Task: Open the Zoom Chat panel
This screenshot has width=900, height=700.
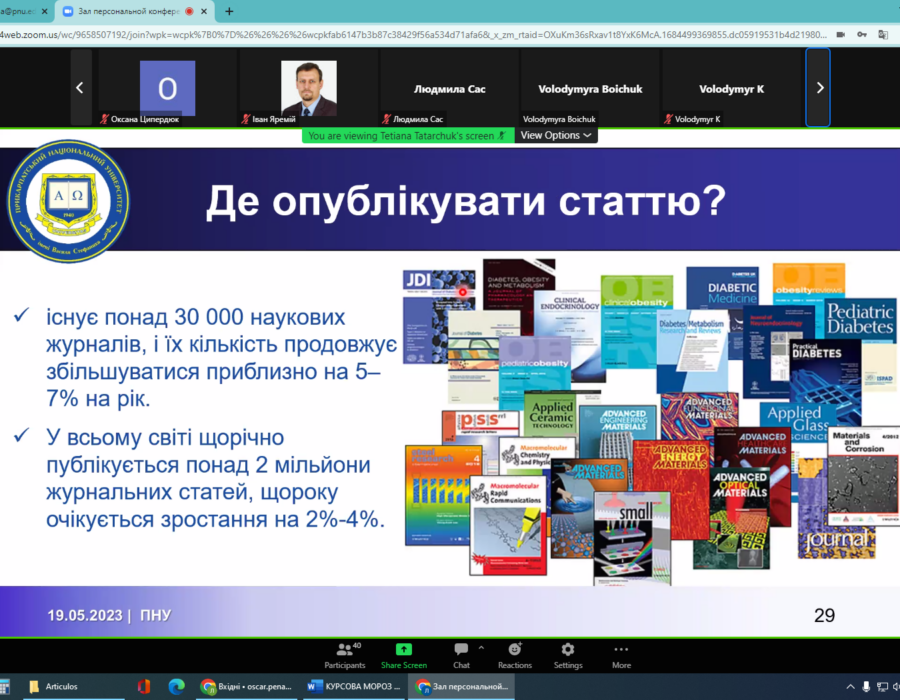Action: (461, 653)
